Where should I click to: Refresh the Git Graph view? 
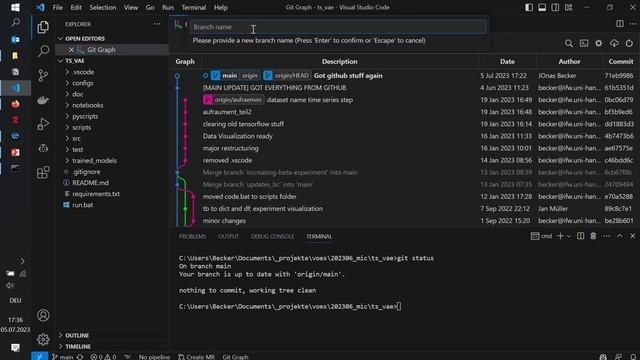tap(629, 43)
